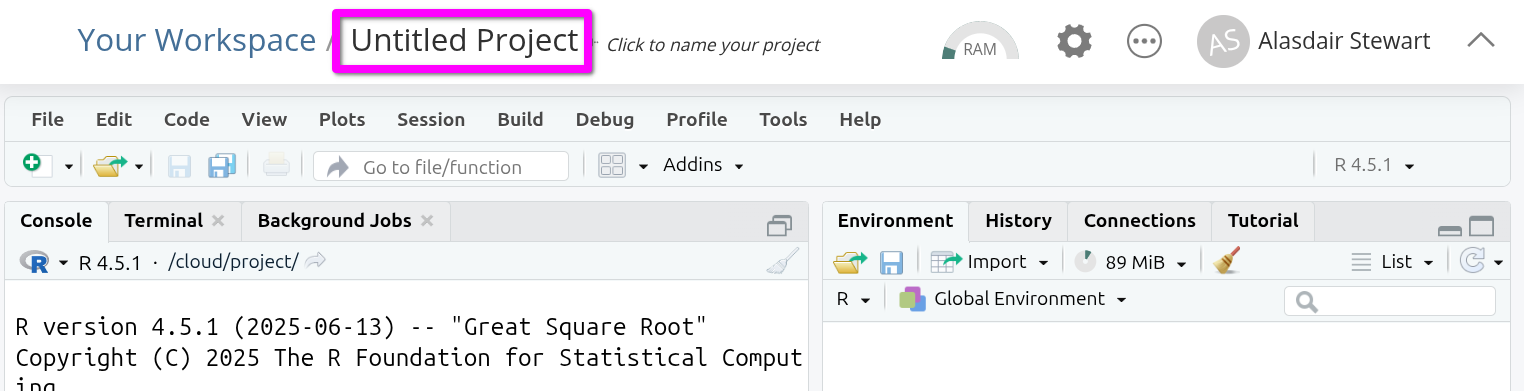Screen dimensions: 1524x391
Task: Click the open file folder icon in main toolbar
Action: coord(111,165)
